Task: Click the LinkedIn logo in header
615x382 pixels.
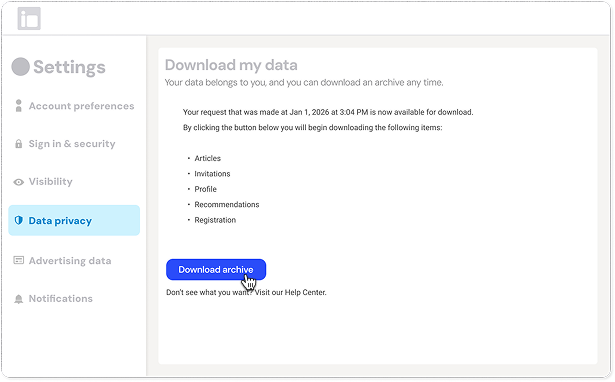Action: pos(29,18)
